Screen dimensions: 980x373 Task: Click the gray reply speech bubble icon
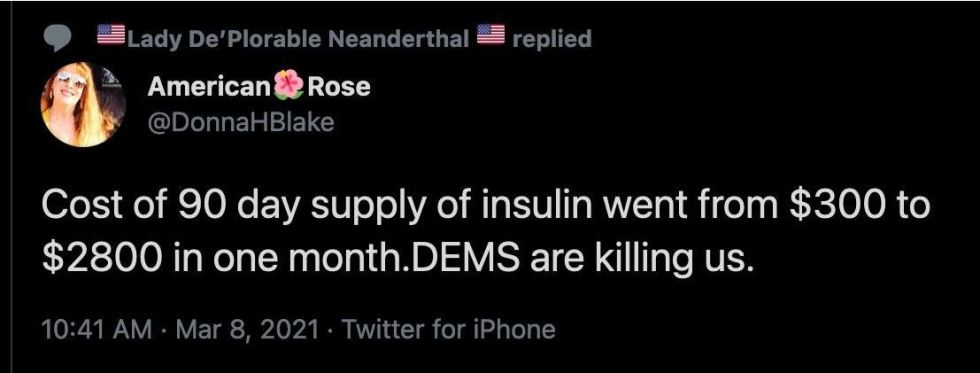click(x=59, y=39)
